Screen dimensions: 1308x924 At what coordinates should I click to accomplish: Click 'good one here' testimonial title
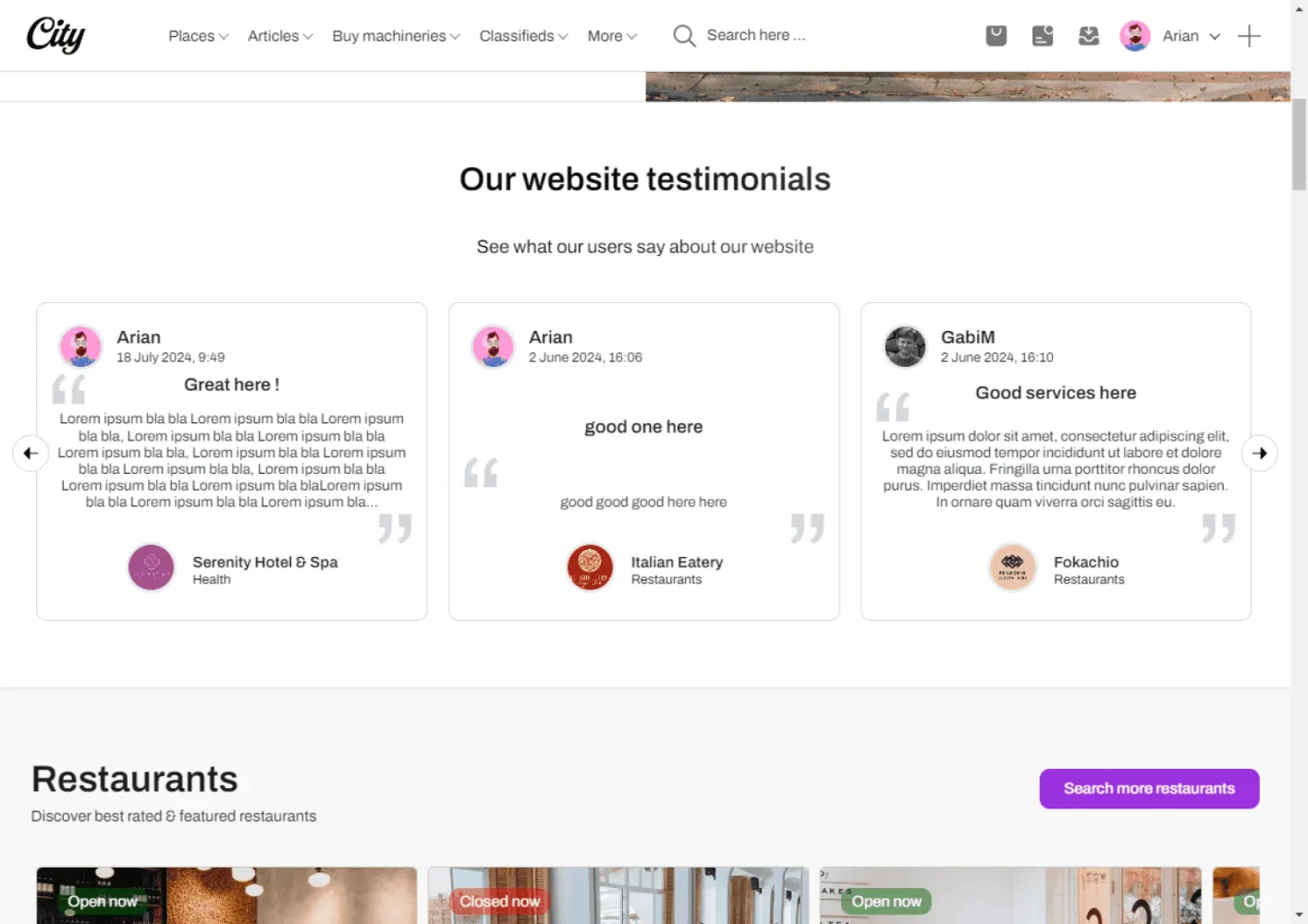pos(643,427)
